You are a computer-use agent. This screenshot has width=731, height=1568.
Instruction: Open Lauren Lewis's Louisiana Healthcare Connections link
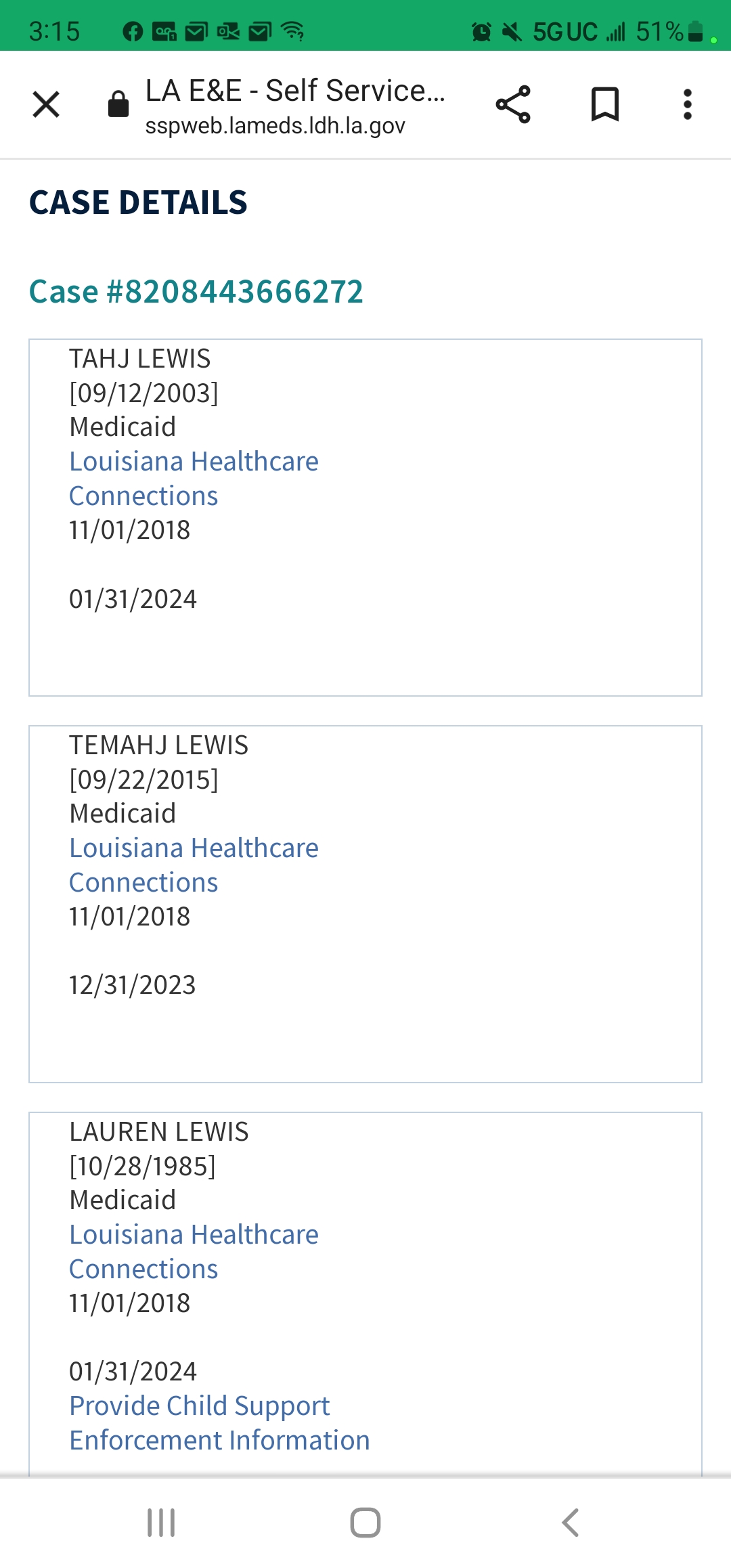pos(194,1252)
